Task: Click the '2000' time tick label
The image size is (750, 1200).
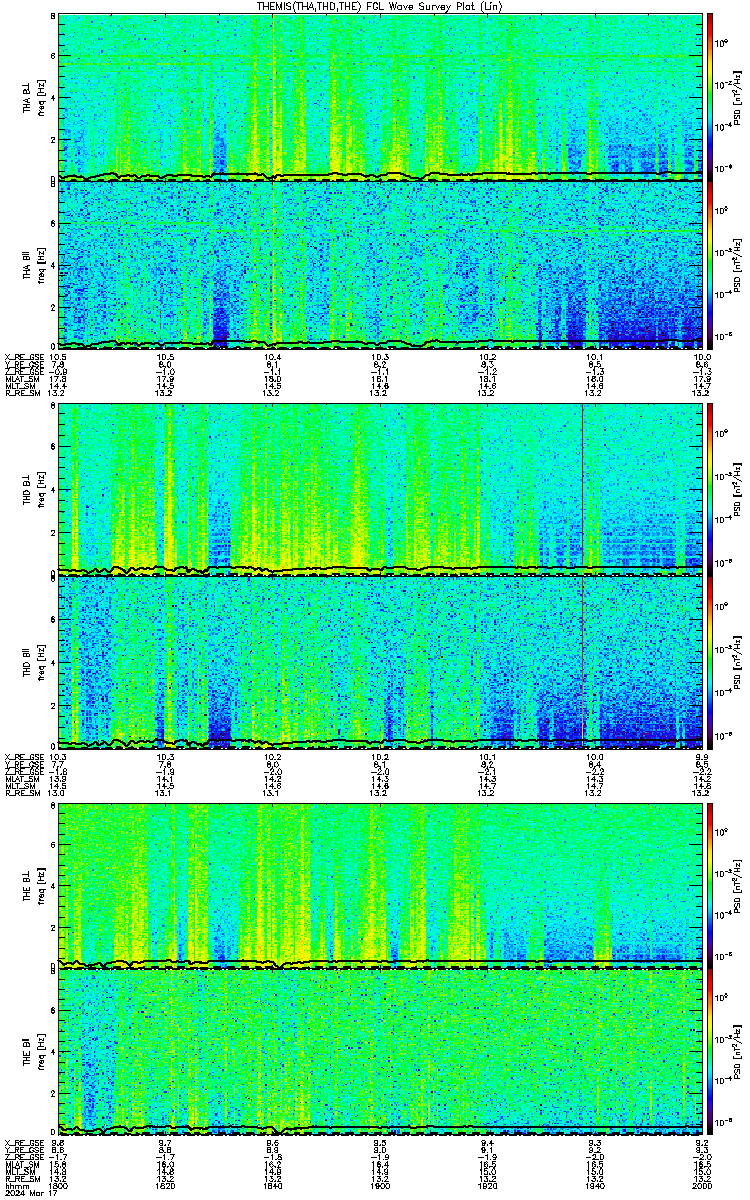Action: point(702,1186)
